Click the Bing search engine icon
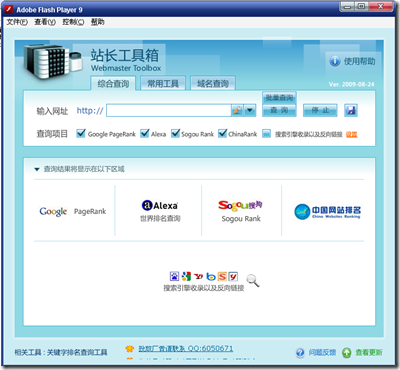Viewport: 400px width, 370px height. [x=211, y=276]
